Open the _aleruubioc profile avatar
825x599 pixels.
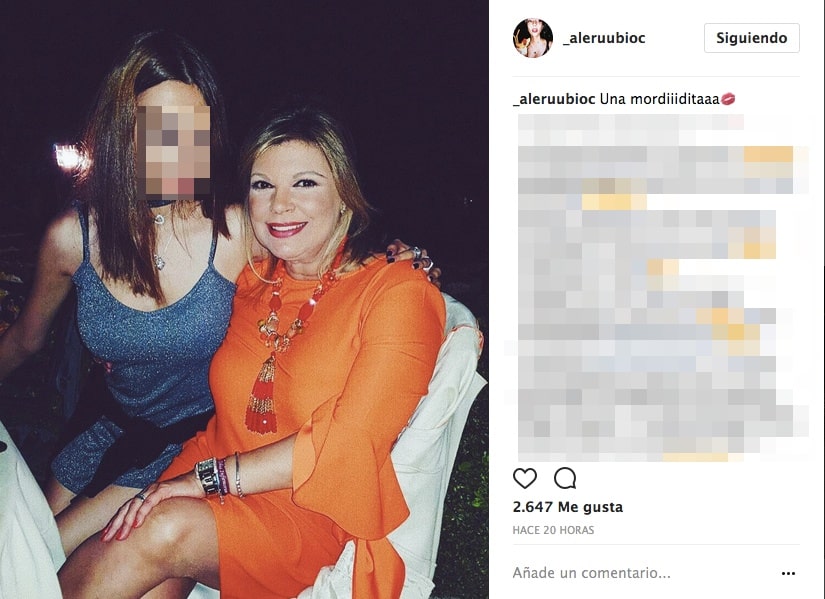532,38
